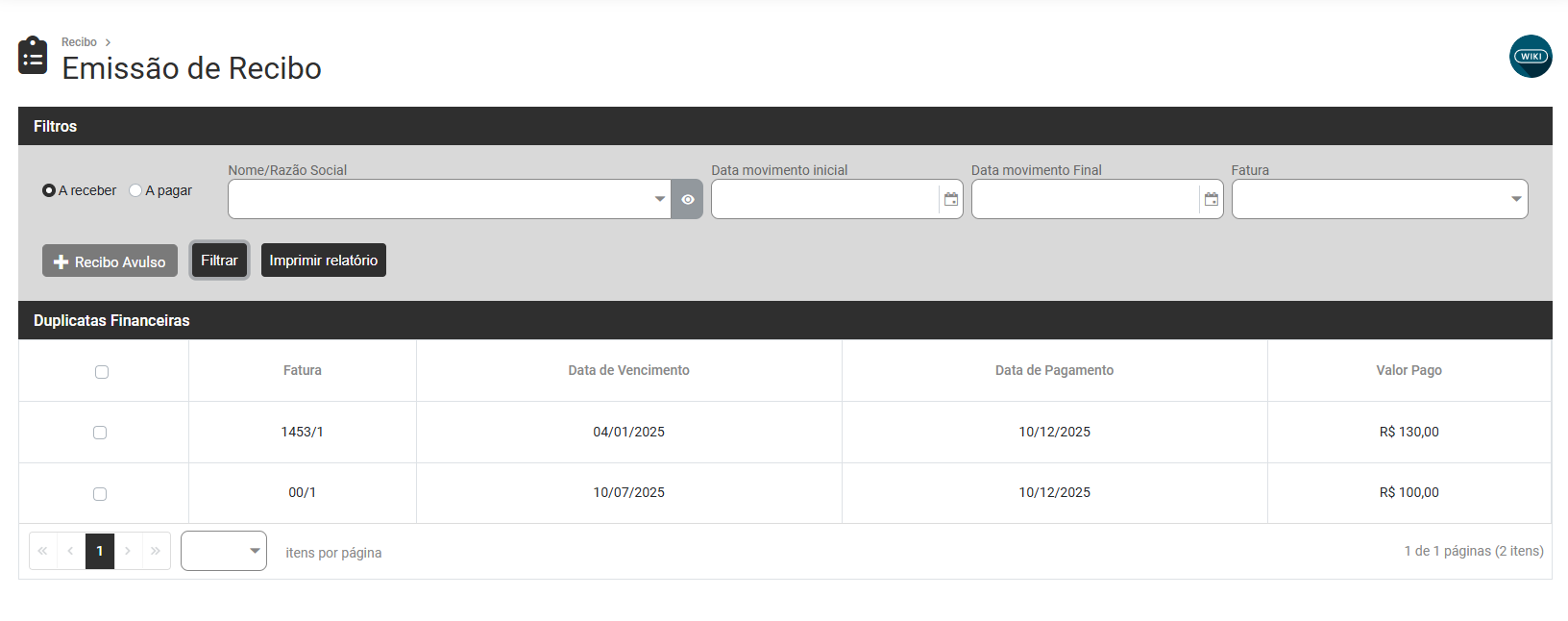Go to the next page arrow
The image size is (1568, 621).
pos(128,552)
